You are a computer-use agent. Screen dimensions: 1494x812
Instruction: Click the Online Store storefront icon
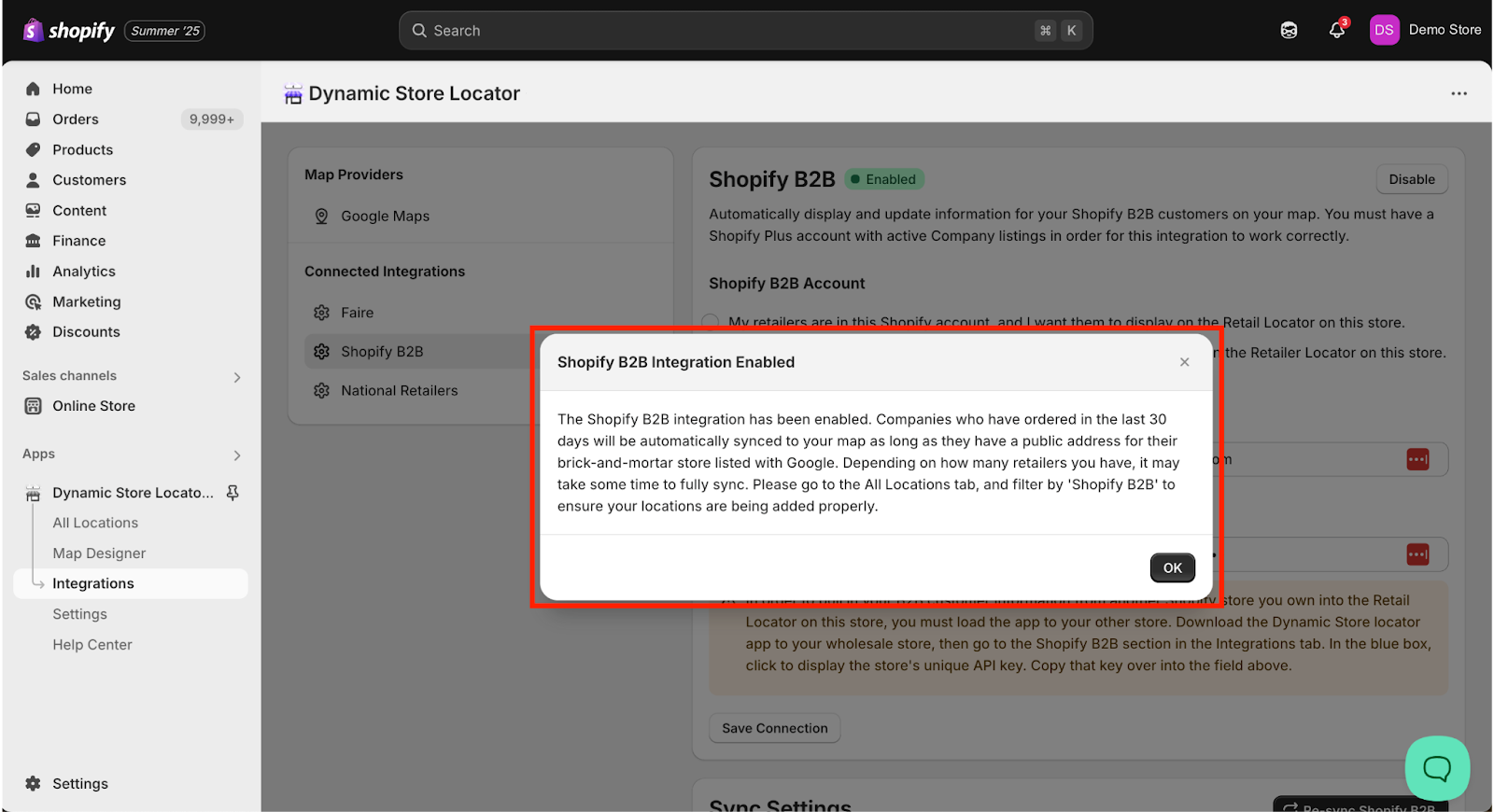pyautogui.click(x=34, y=406)
